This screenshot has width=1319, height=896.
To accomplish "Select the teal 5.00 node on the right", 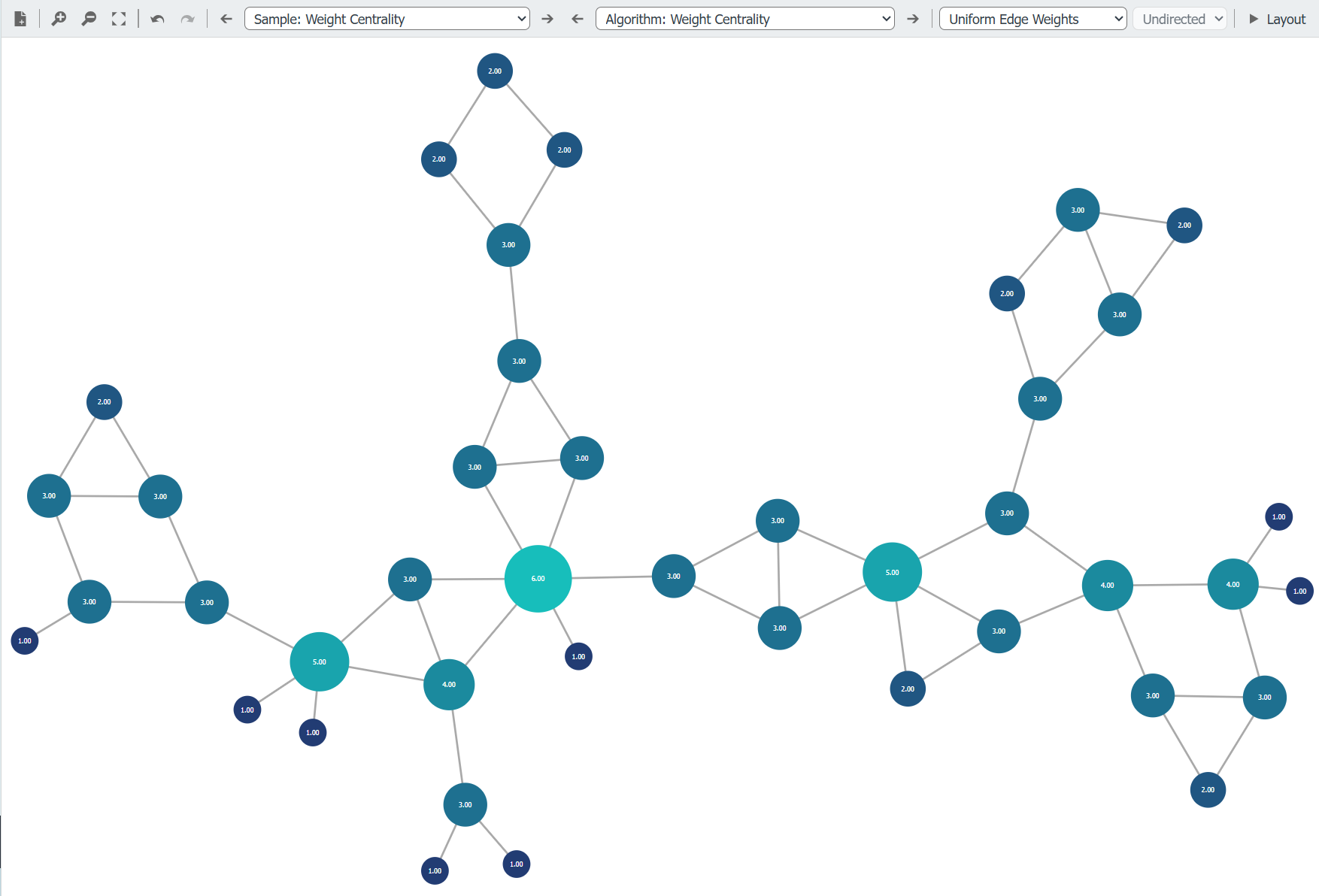I will pos(892,571).
